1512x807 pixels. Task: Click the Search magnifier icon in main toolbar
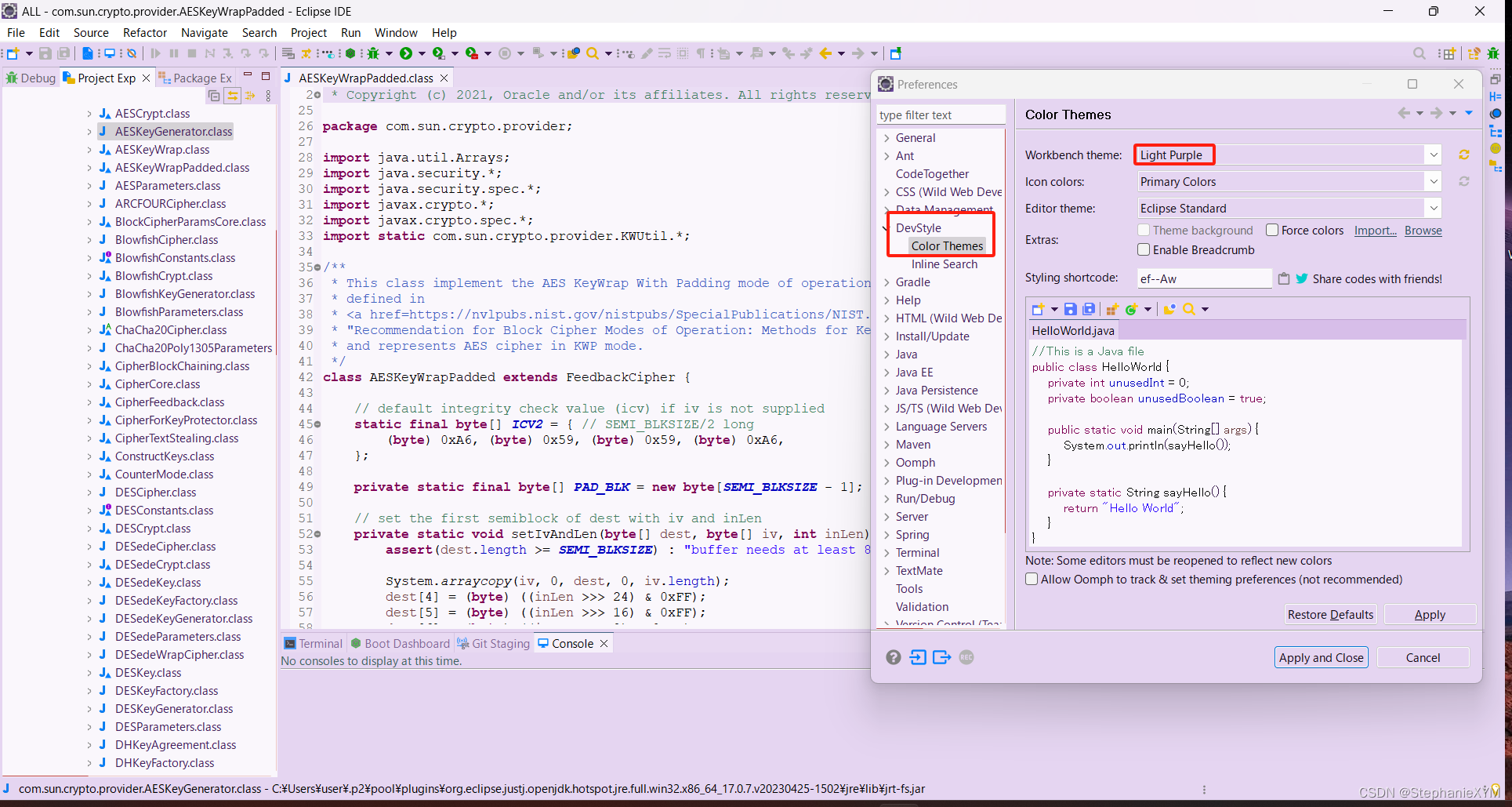pyautogui.click(x=593, y=53)
